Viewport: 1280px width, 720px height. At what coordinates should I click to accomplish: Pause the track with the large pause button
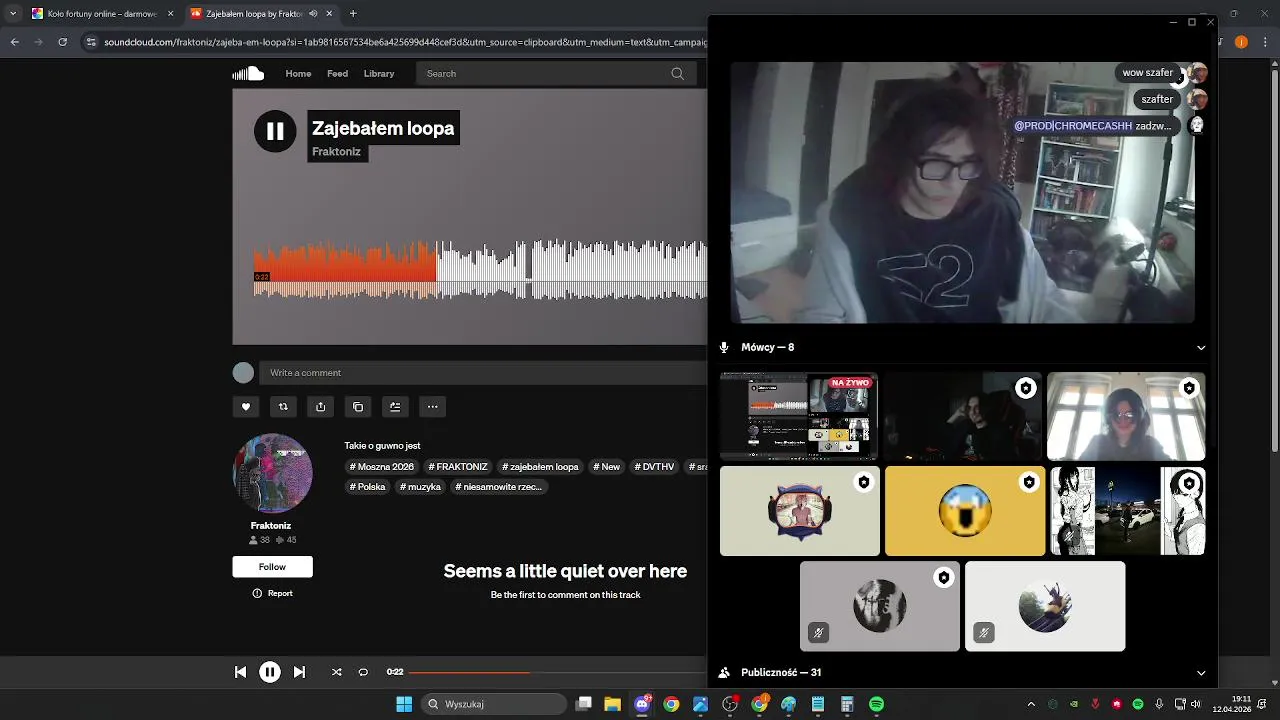click(275, 131)
